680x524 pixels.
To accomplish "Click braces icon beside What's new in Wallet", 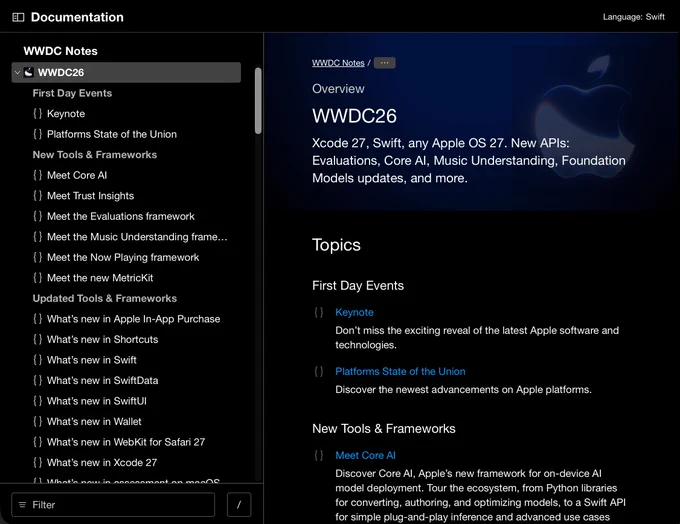I will point(38,421).
